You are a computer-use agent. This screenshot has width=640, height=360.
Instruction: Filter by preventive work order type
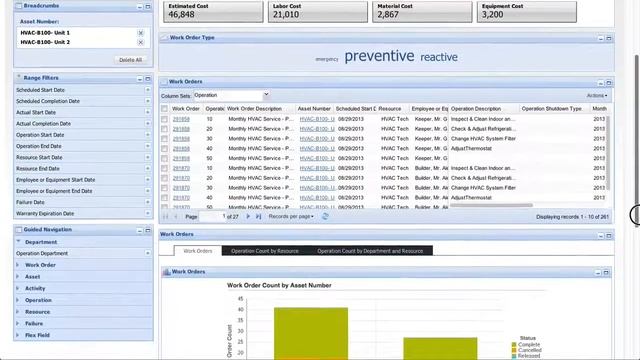tap(379, 56)
